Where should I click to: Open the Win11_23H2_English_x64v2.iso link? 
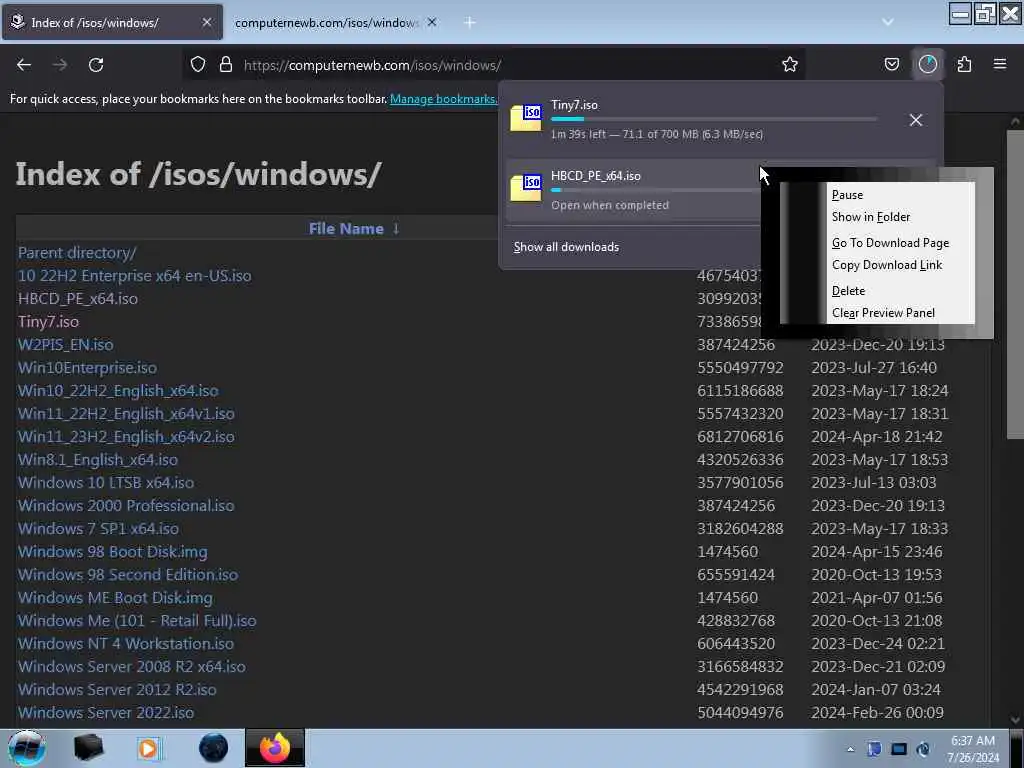(x=126, y=436)
